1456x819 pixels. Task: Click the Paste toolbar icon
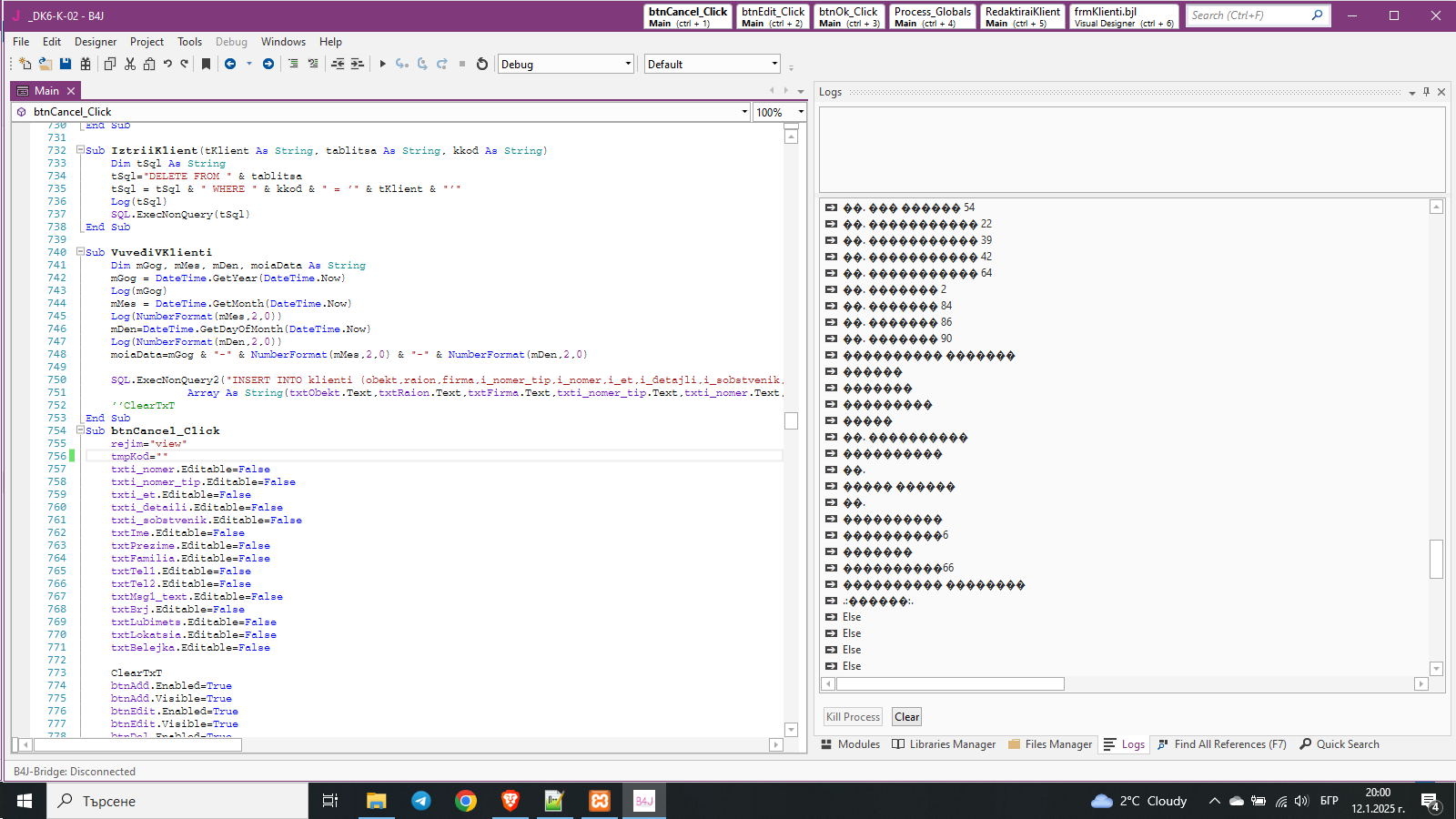point(149,64)
